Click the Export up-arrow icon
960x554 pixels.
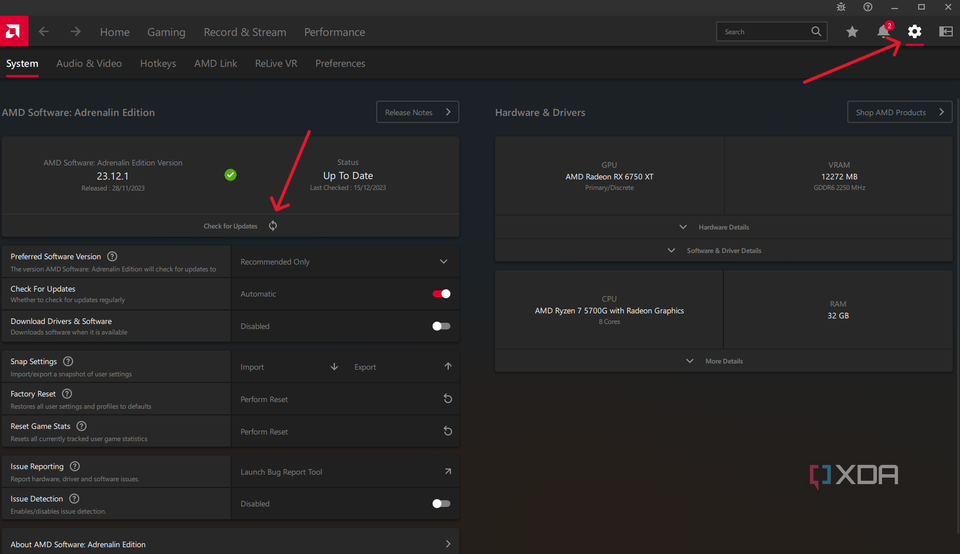(448, 366)
